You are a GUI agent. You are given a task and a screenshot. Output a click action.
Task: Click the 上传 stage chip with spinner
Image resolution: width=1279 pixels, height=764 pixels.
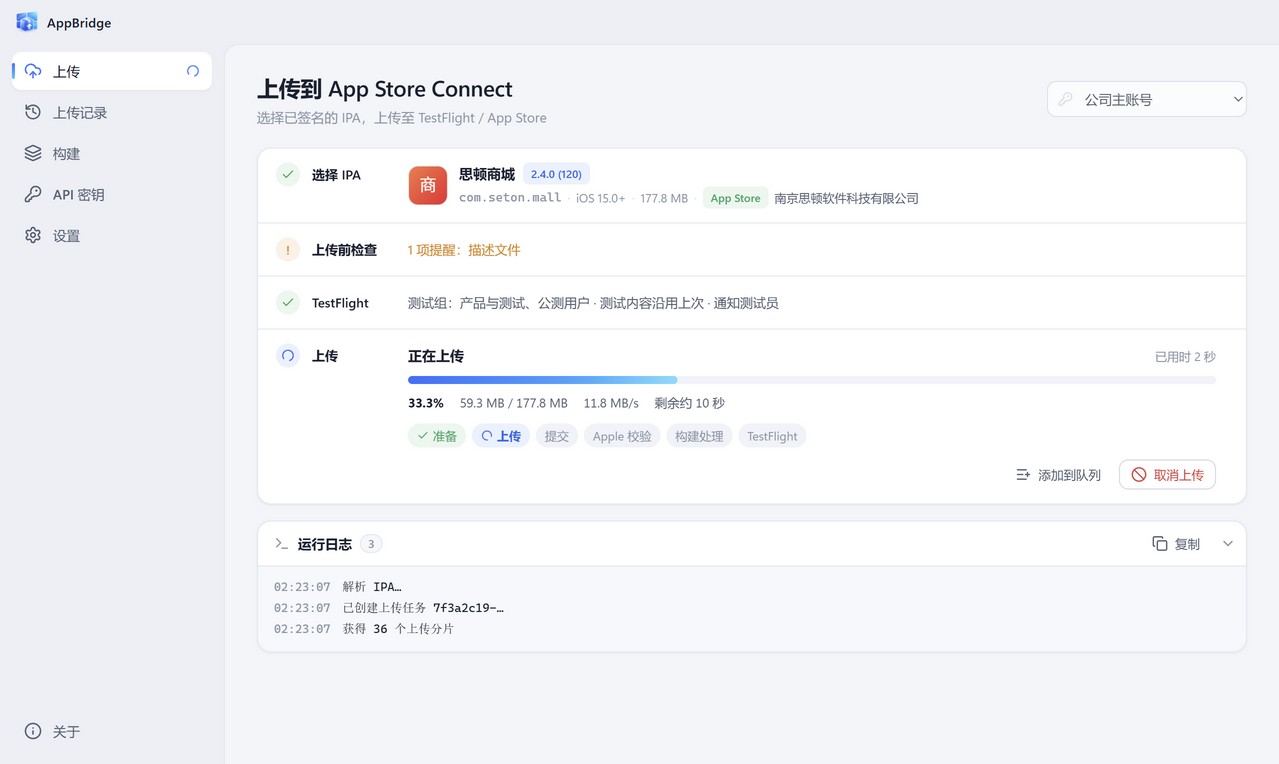501,436
